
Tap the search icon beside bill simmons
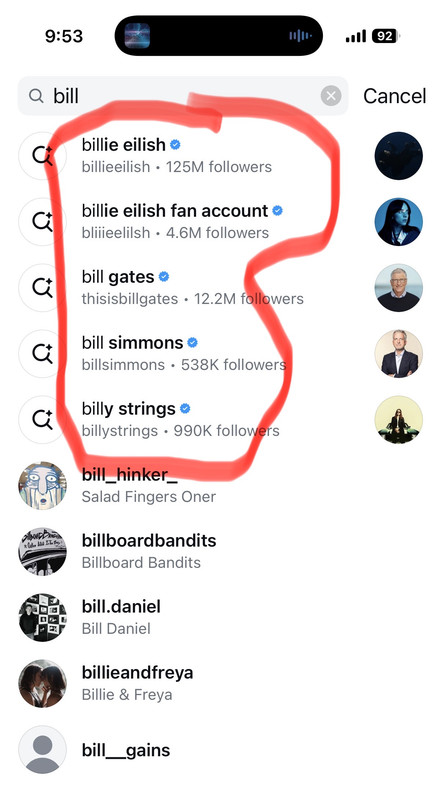[x=42, y=353]
